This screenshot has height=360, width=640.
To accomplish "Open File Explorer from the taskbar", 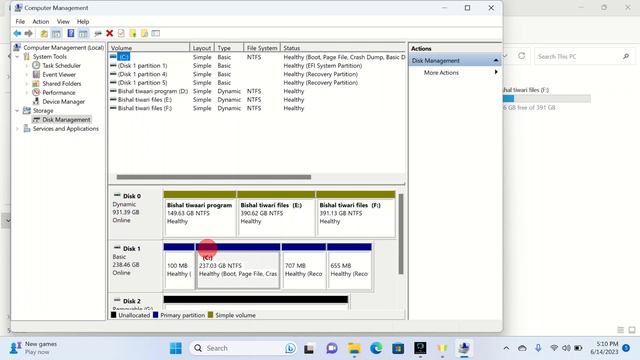I will point(354,348).
